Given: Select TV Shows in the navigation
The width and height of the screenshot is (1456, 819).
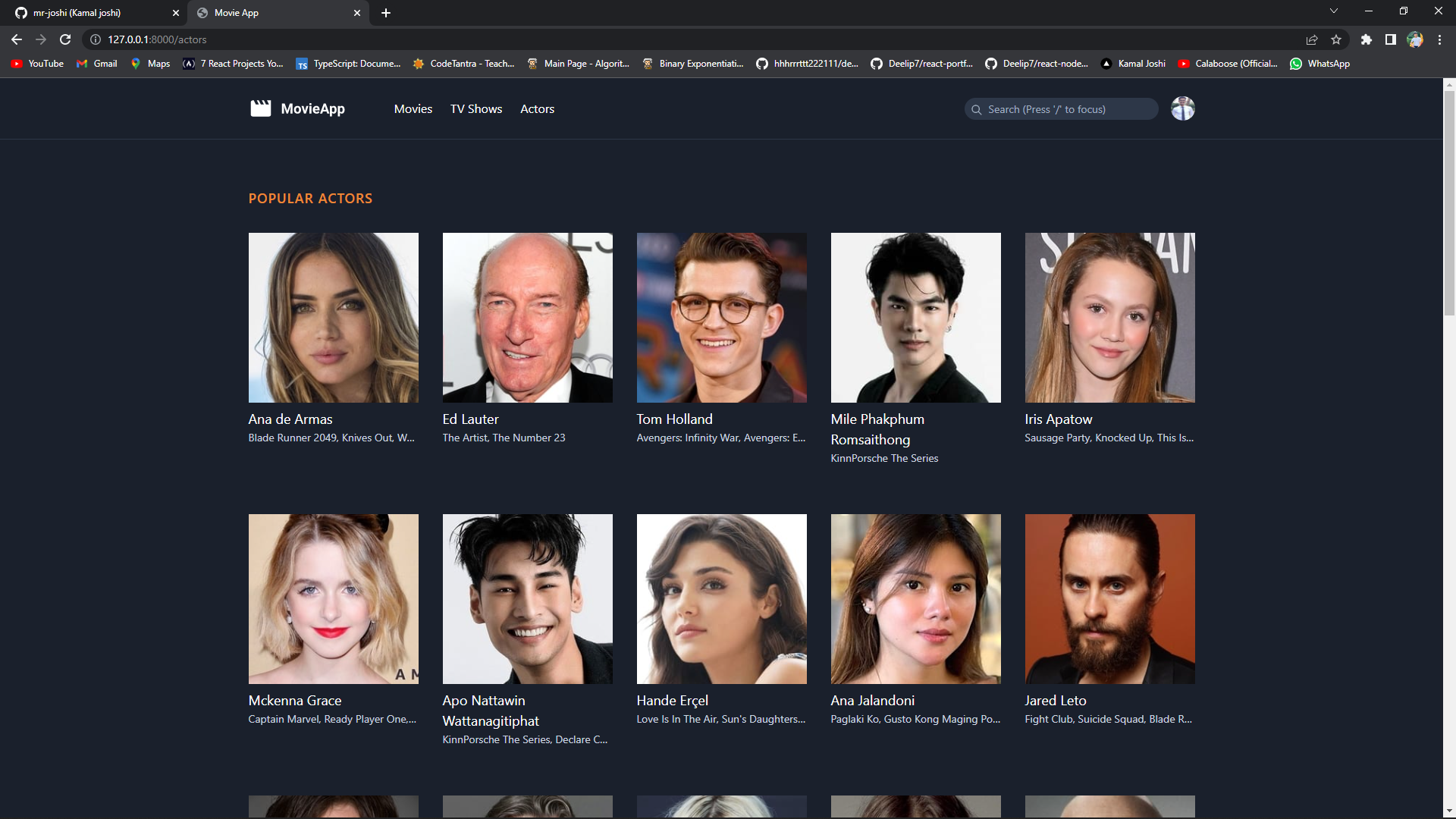Looking at the screenshot, I should click(475, 108).
